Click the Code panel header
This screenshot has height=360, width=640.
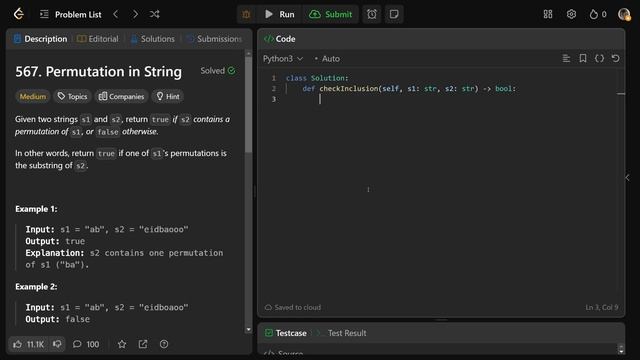click(280, 39)
